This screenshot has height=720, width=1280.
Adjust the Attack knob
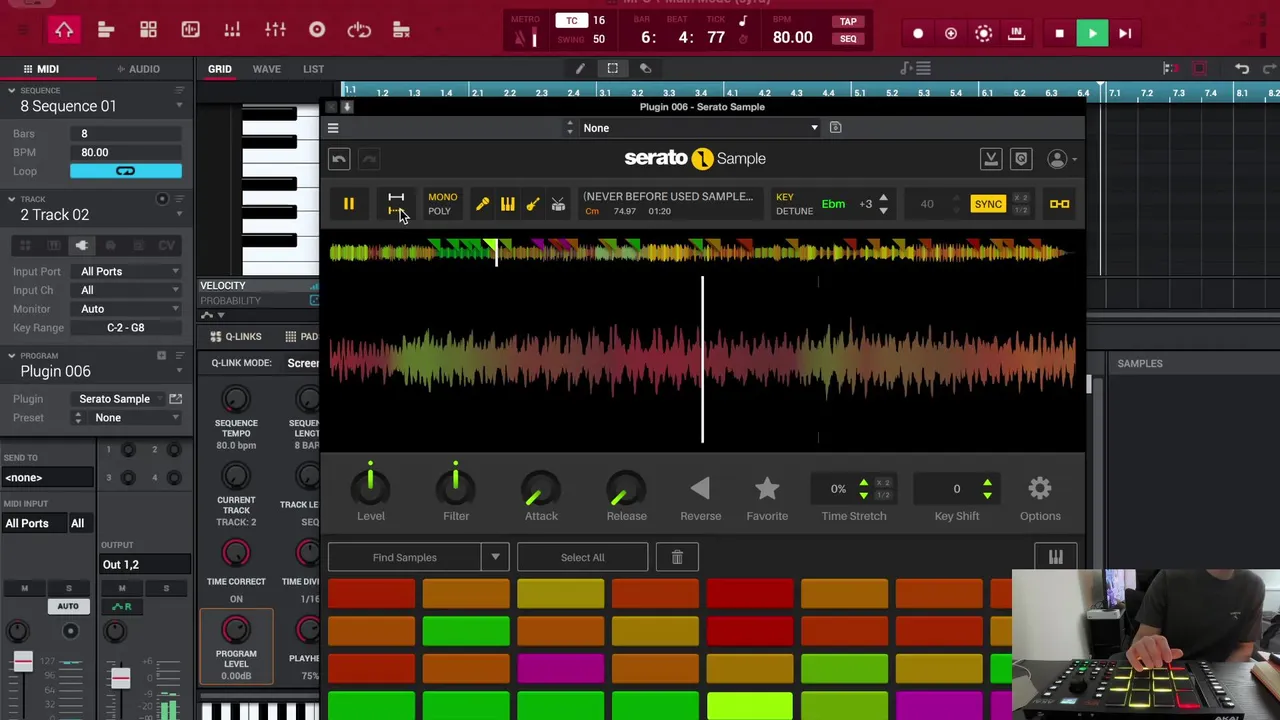(x=541, y=489)
